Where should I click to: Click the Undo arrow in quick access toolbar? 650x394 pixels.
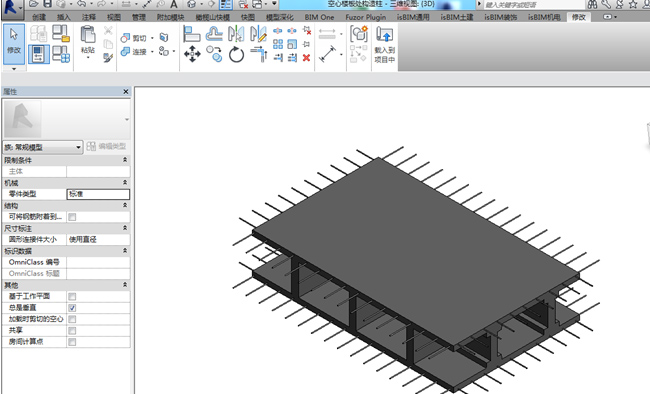pyautogui.click(x=82, y=4)
